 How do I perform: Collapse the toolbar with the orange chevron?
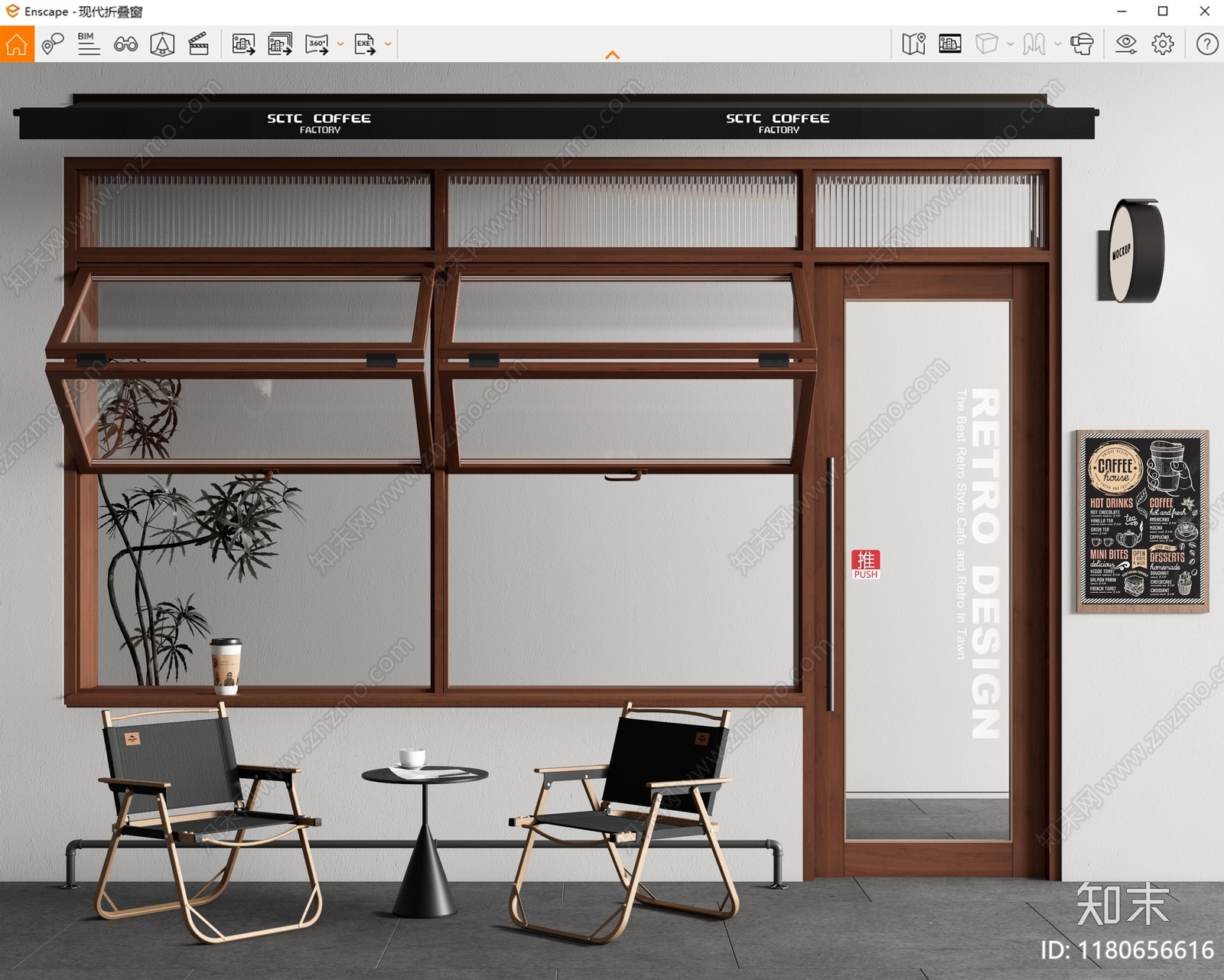click(x=613, y=55)
